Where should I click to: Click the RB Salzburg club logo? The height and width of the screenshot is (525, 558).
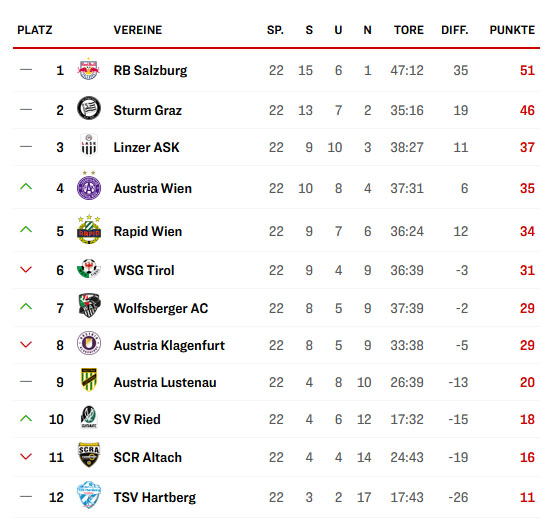[x=89, y=69]
